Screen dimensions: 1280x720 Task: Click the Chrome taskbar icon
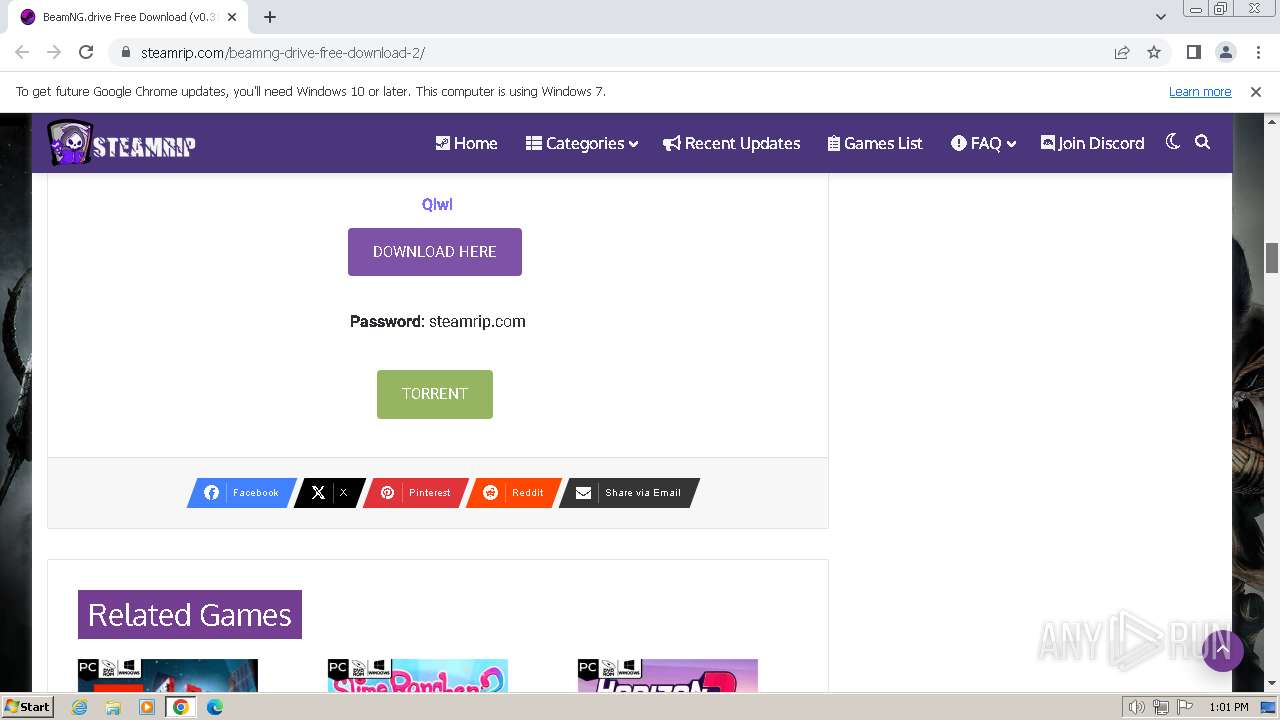click(181, 707)
